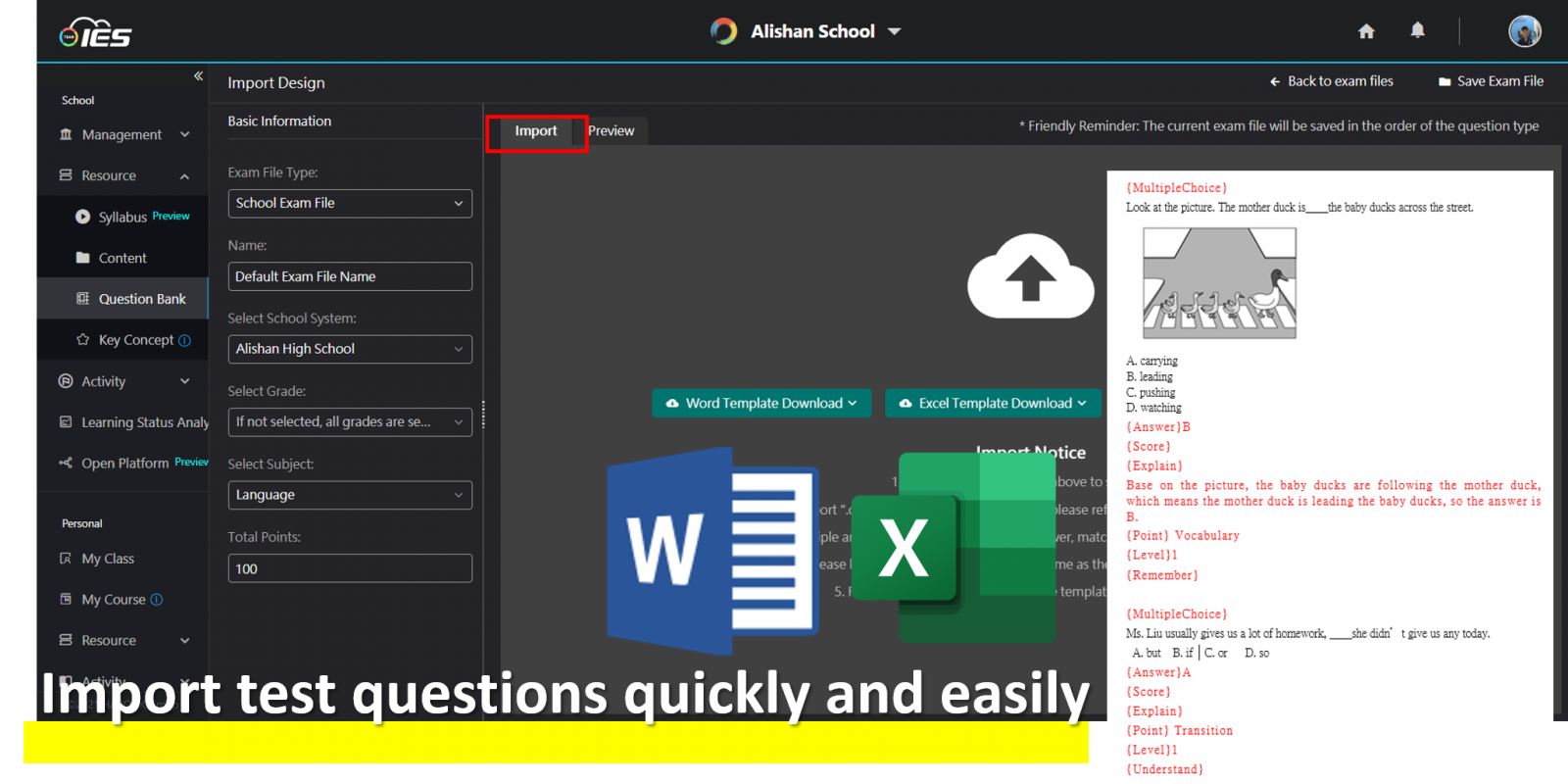Expand the Personal Resource menu
1568x784 pixels.
click(184, 641)
